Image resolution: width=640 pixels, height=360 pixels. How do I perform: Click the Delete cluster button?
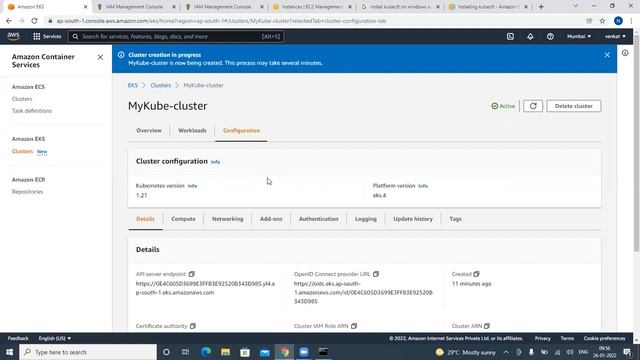click(573, 106)
